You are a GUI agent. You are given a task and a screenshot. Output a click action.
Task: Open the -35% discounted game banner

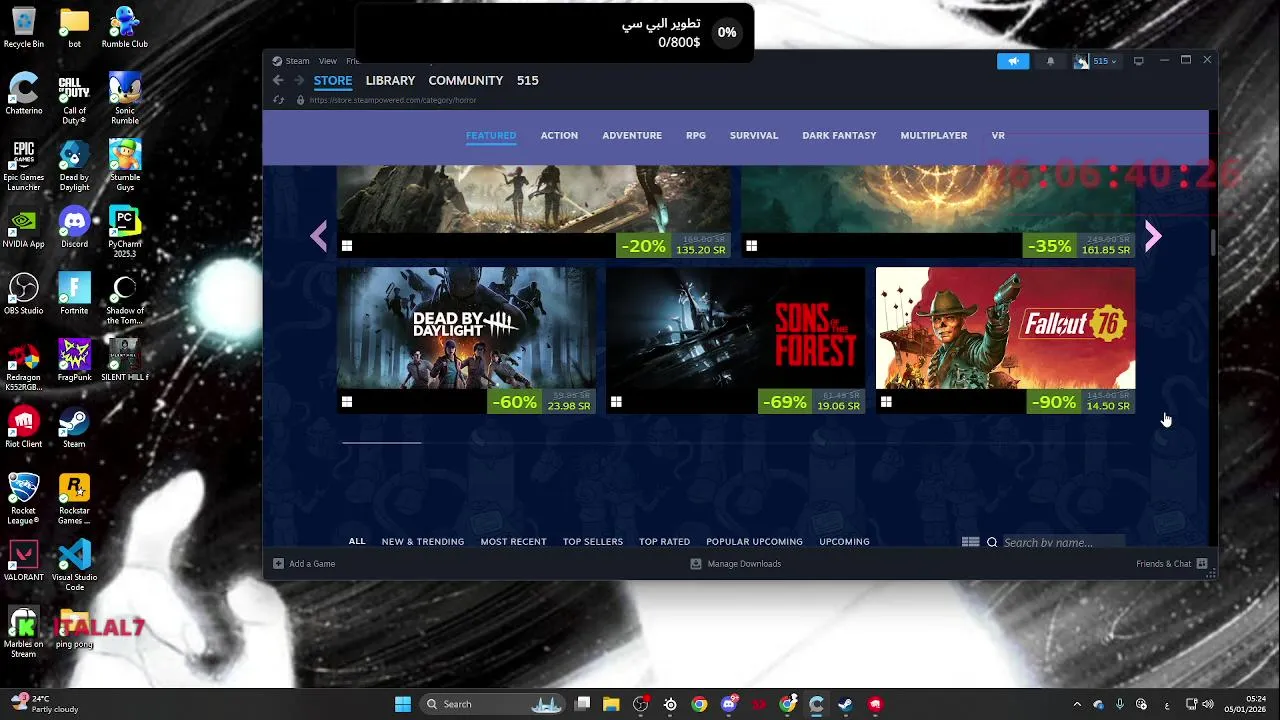click(938, 212)
